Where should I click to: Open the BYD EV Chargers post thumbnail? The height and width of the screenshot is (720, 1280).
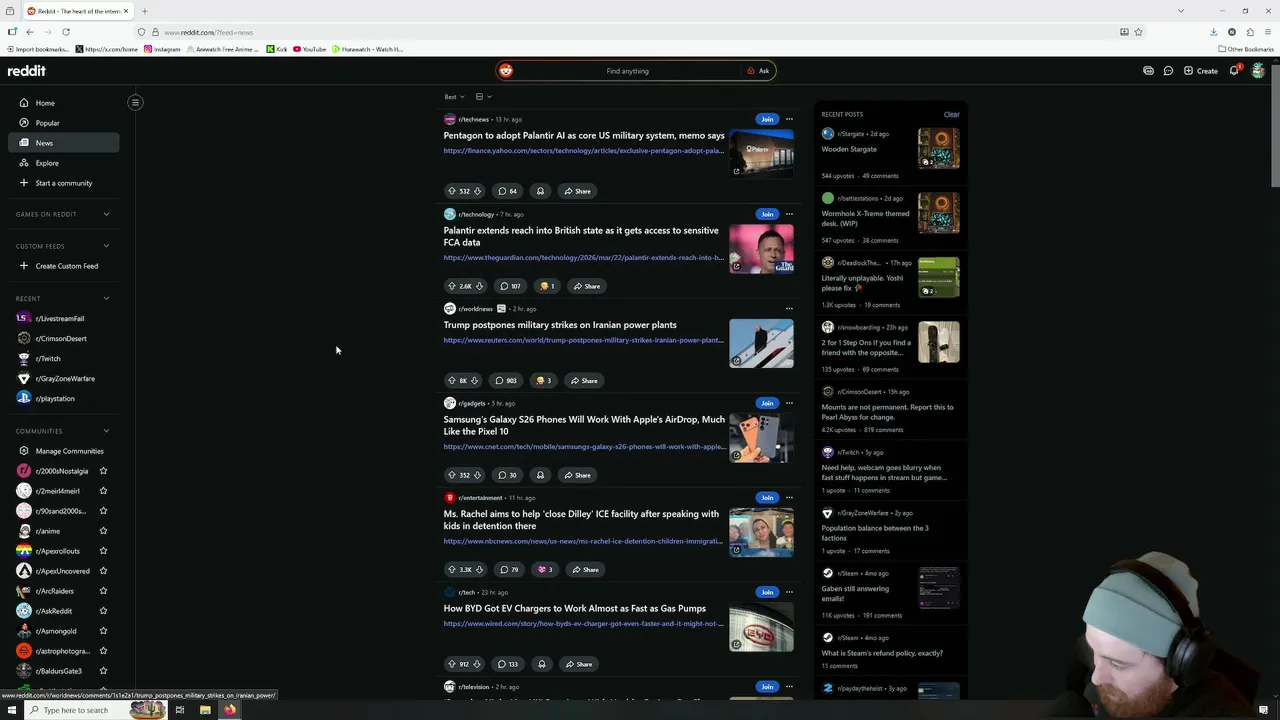tap(761, 627)
